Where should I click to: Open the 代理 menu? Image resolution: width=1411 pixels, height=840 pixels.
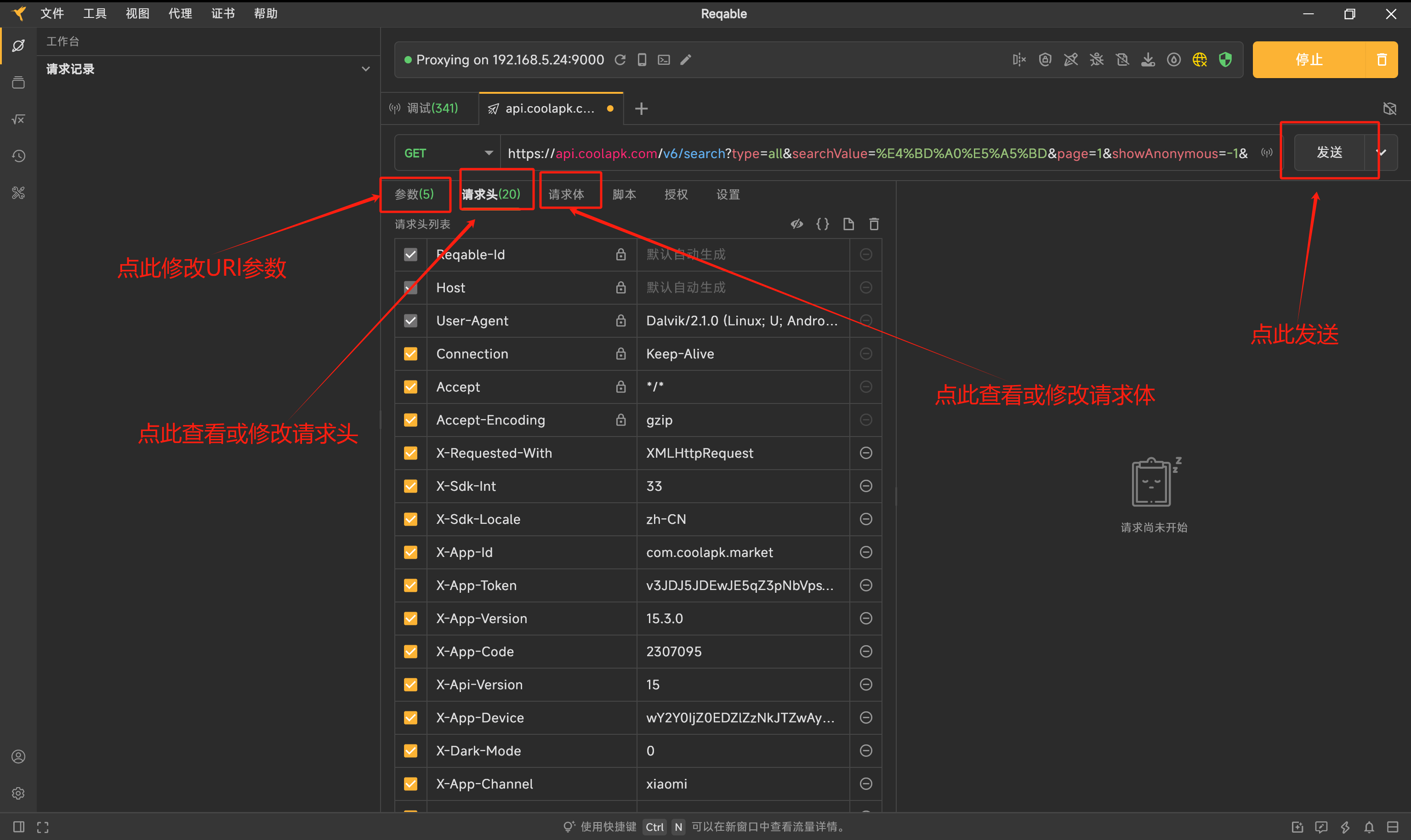pyautogui.click(x=180, y=14)
